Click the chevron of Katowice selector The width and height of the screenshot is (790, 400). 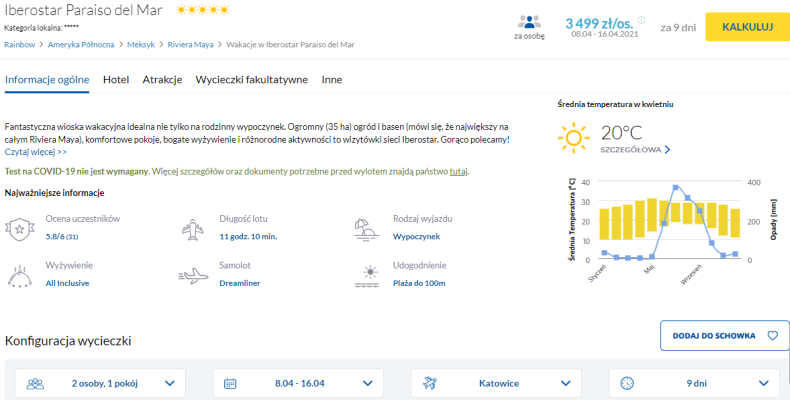566,383
